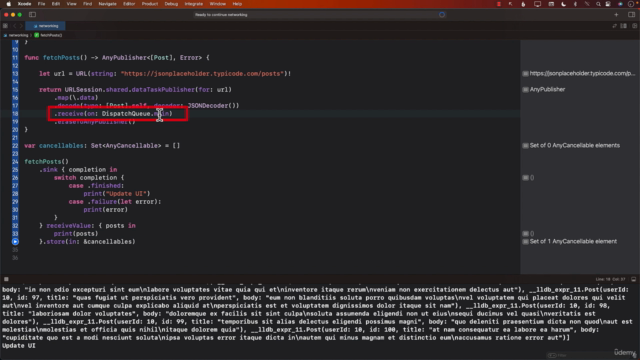
Task: Click 'print(posts)' on line 33
Action: [x=76, y=233]
